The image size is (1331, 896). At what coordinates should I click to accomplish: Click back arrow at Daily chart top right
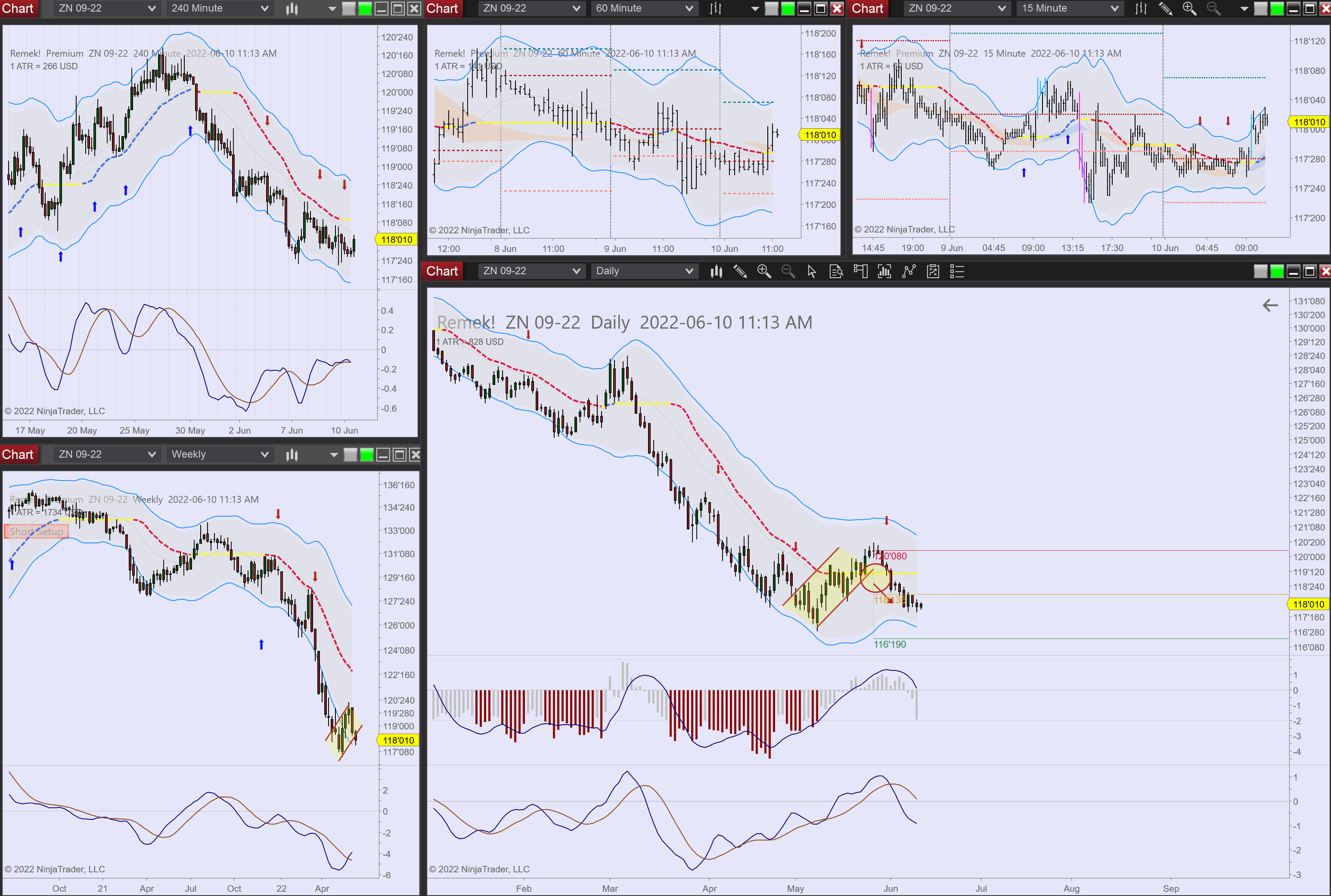pyautogui.click(x=1270, y=305)
